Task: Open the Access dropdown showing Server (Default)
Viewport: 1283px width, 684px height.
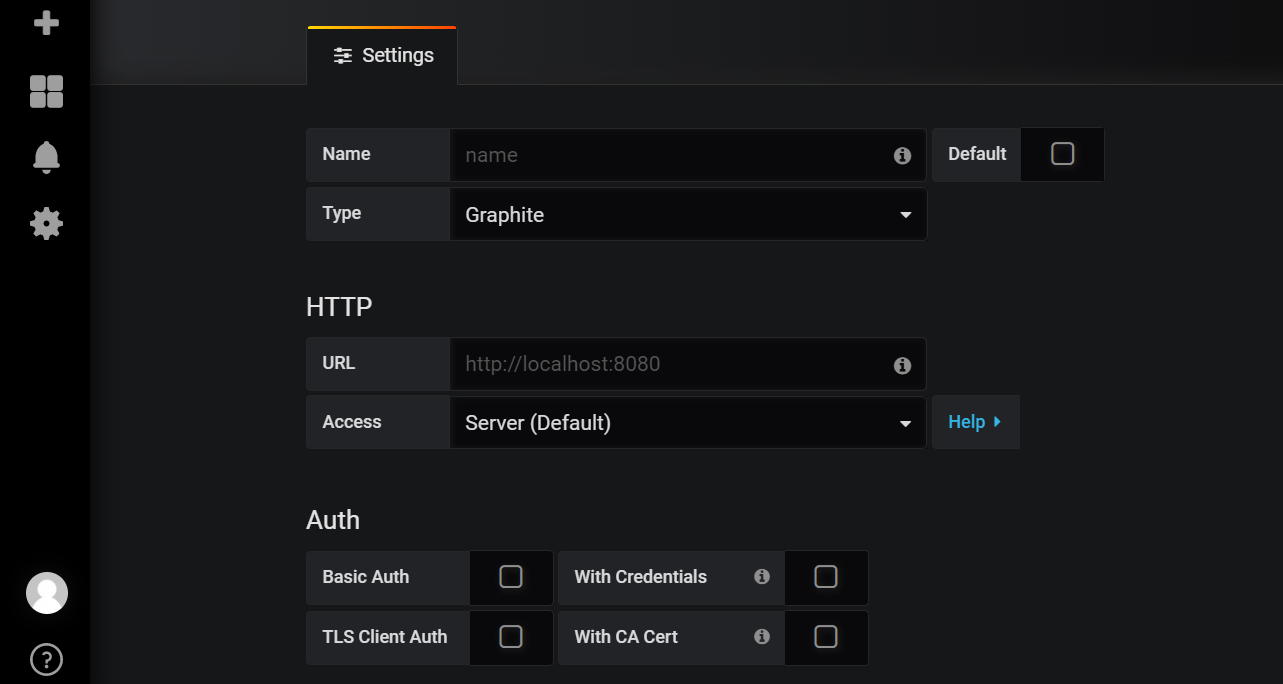Action: point(688,423)
